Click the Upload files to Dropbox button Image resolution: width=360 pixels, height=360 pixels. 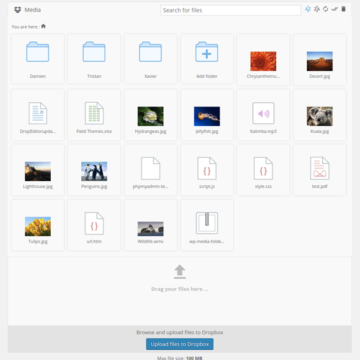point(180,344)
